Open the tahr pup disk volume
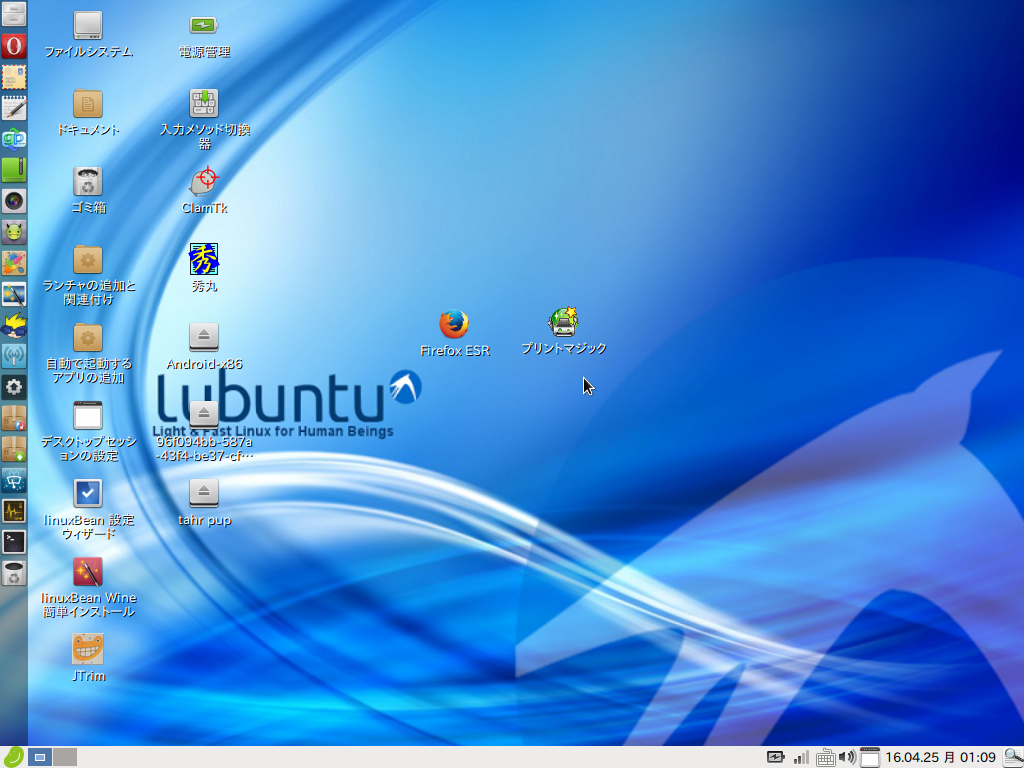 tap(203, 492)
